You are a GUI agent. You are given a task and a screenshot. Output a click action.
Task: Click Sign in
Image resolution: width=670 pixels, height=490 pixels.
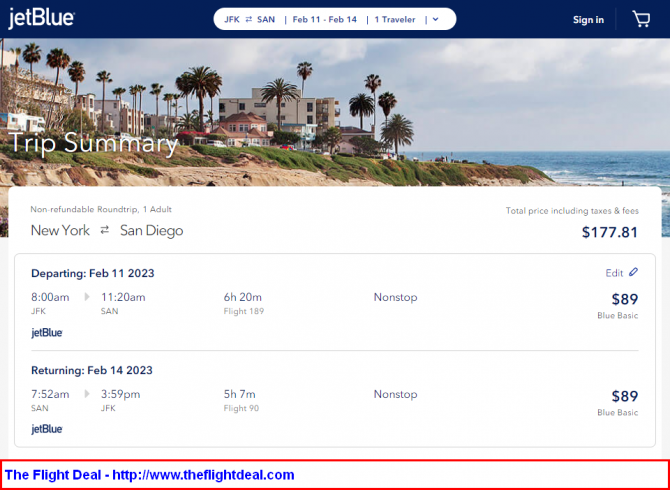[588, 20]
